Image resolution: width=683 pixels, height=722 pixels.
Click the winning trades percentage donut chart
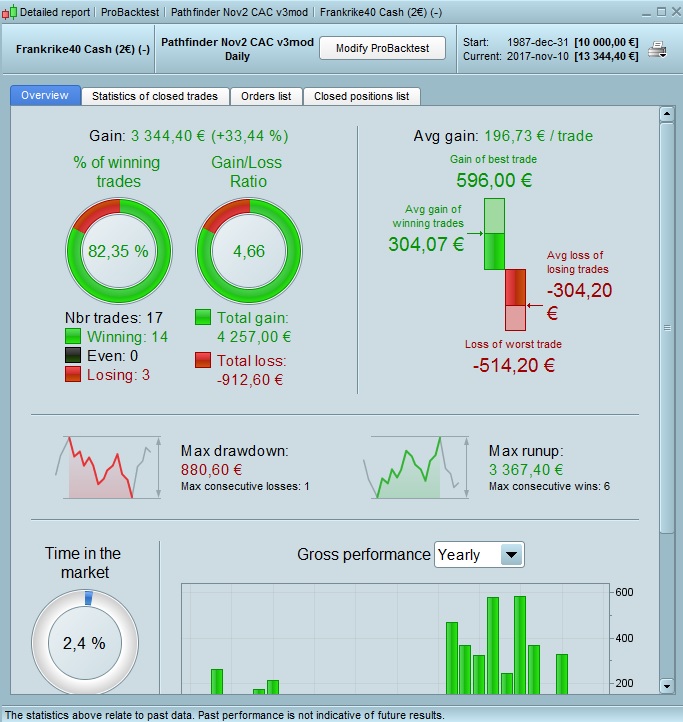coord(119,251)
